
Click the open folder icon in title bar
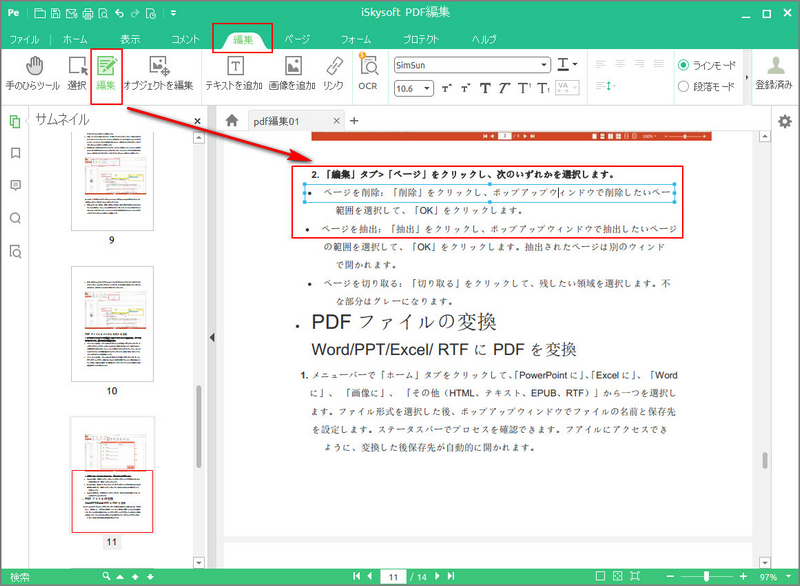click(40, 13)
